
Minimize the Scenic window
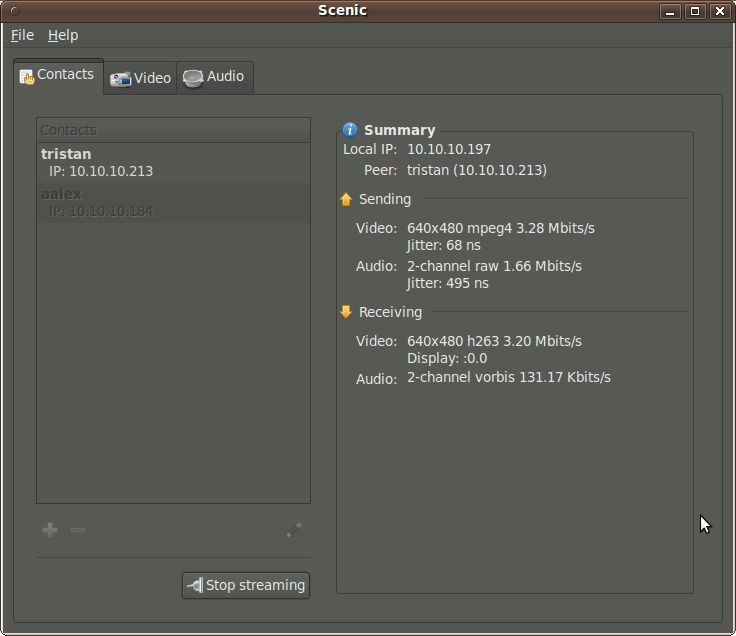671,11
